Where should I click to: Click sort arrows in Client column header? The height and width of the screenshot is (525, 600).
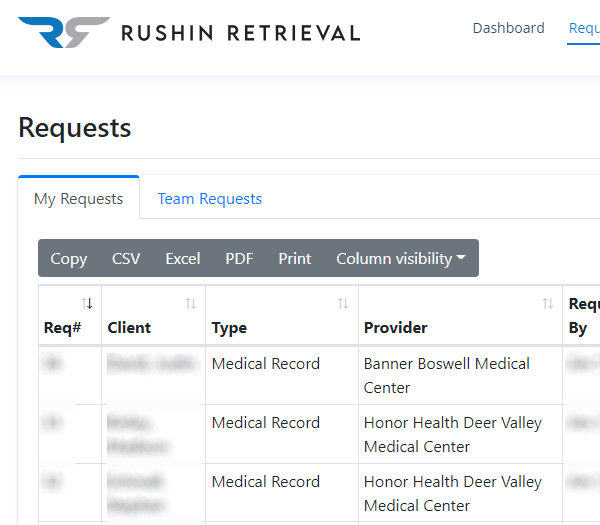[191, 303]
